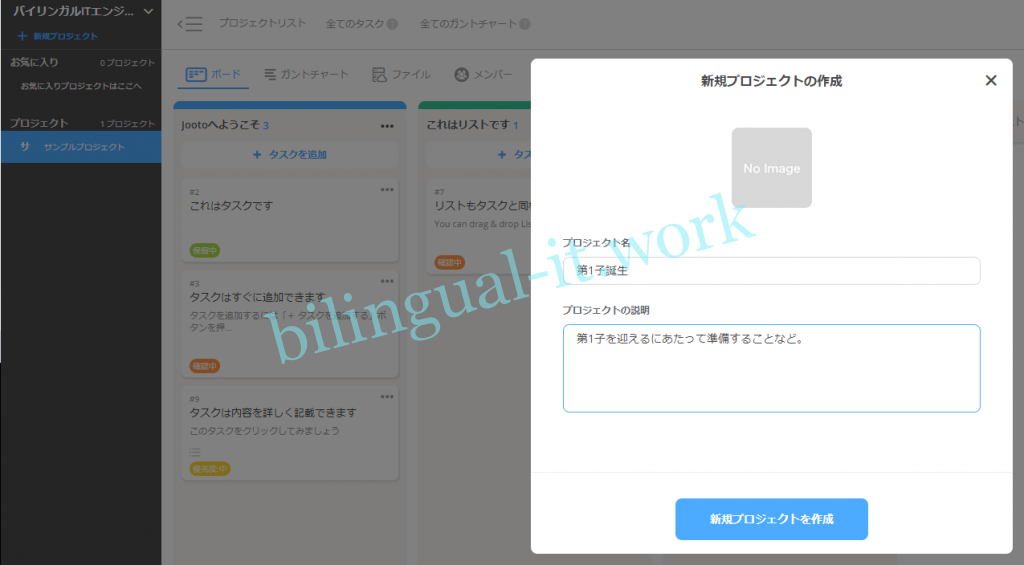Viewport: 1024px width, 565px height.
Task: Close the 新規プロジェクトの作成 dialog
Action: coord(991,81)
